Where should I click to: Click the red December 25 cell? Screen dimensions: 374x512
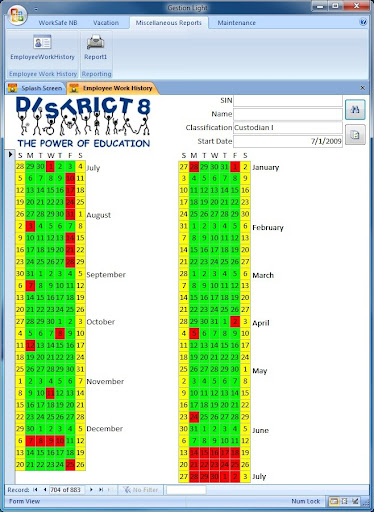pos(70,464)
